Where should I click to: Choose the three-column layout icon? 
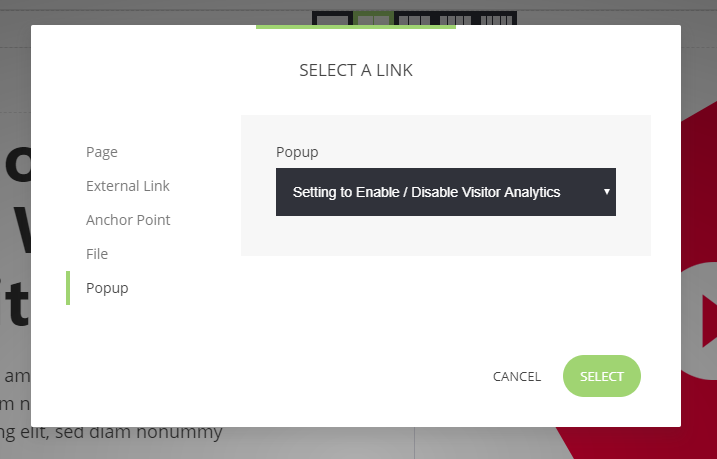pos(412,19)
